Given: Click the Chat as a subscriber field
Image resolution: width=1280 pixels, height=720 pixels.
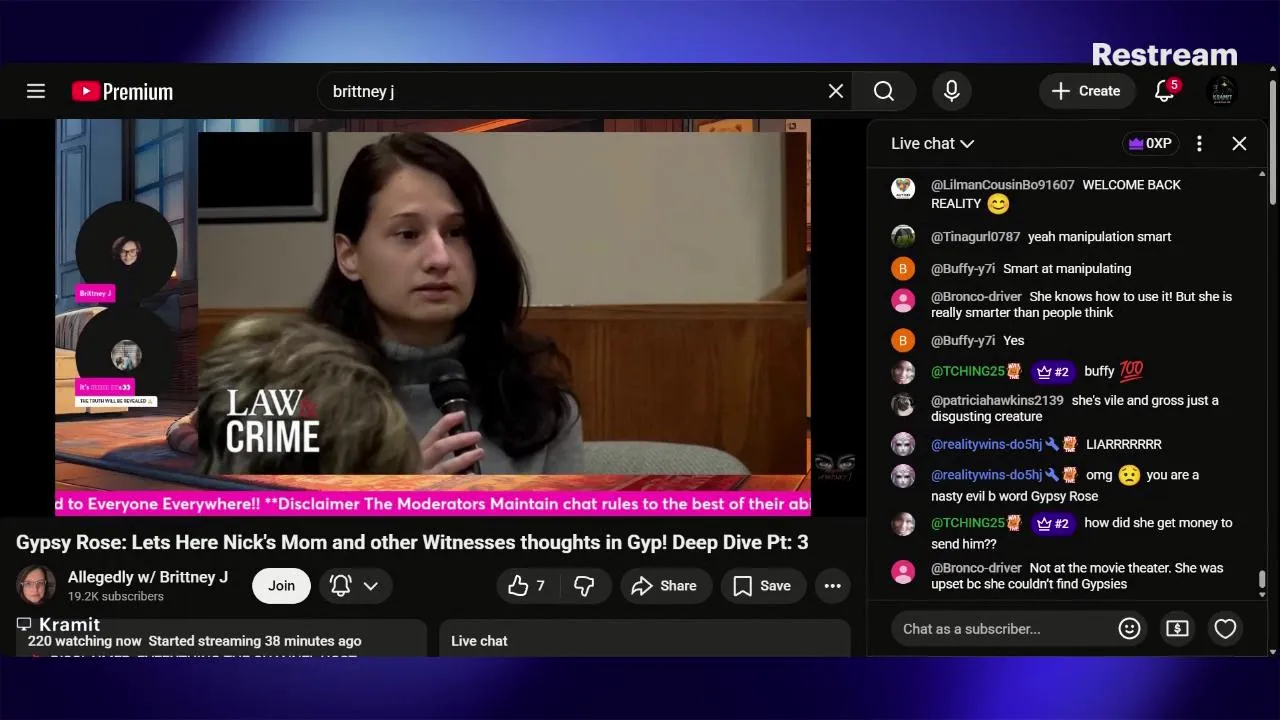Looking at the screenshot, I should point(1002,629).
